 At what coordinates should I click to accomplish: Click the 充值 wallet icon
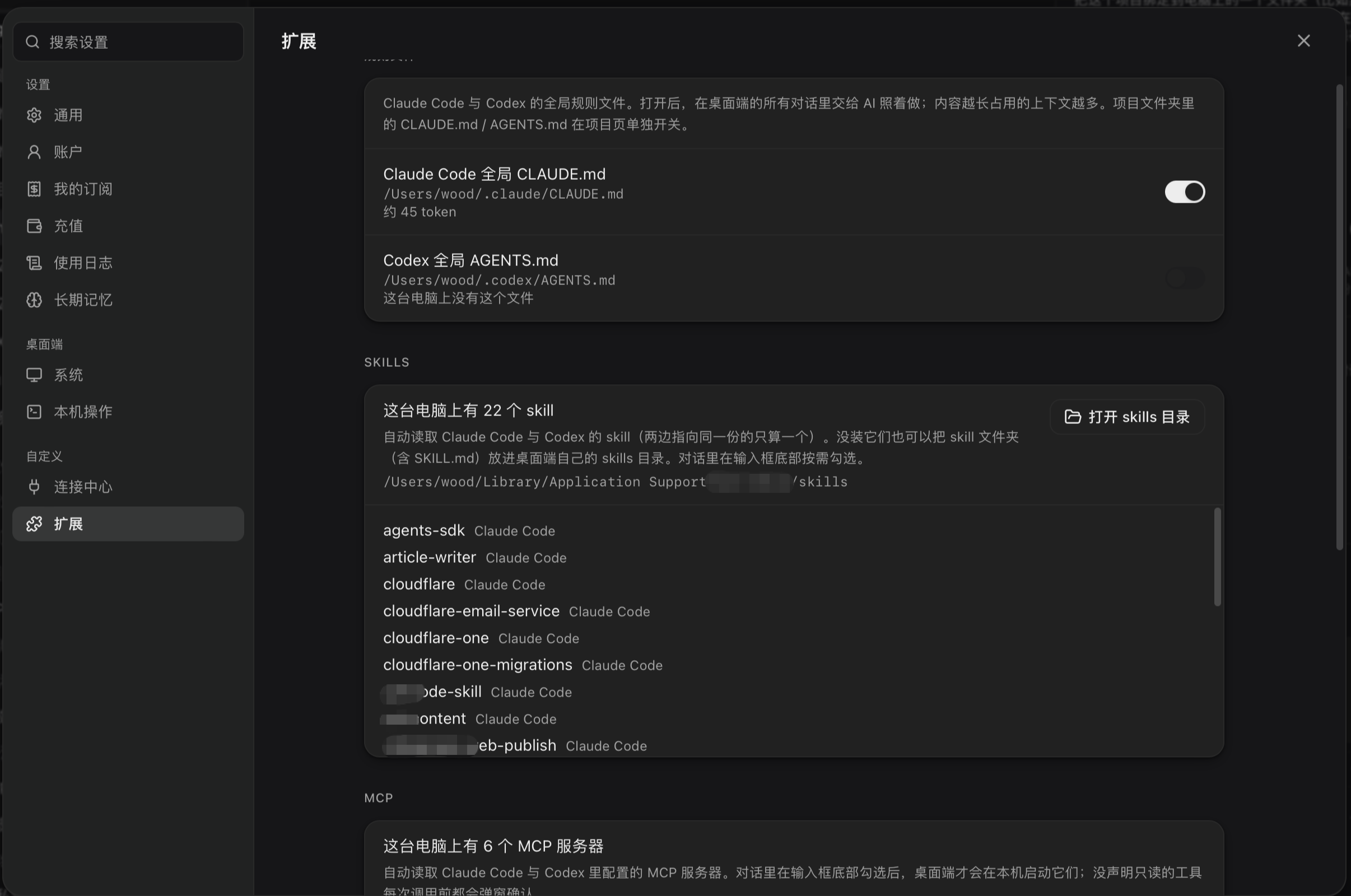pos(34,226)
